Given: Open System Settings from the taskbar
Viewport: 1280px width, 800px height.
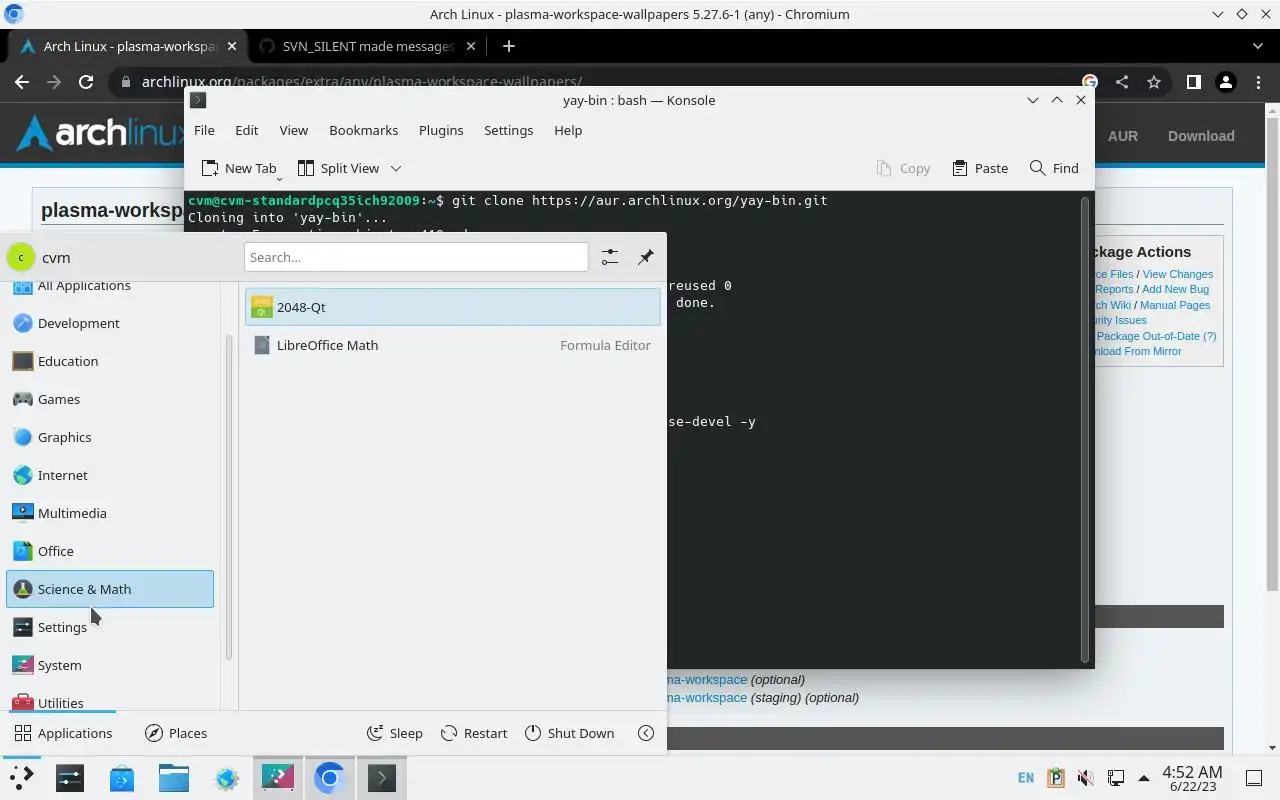Looking at the screenshot, I should pos(70,778).
